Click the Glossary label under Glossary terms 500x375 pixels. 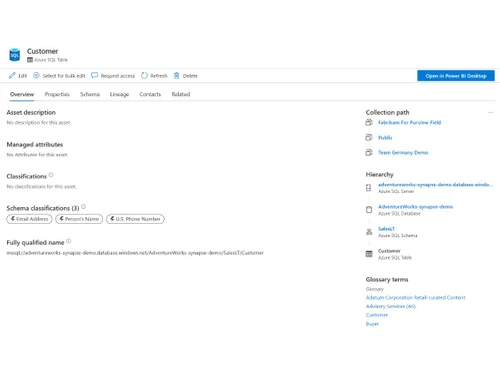375,289
